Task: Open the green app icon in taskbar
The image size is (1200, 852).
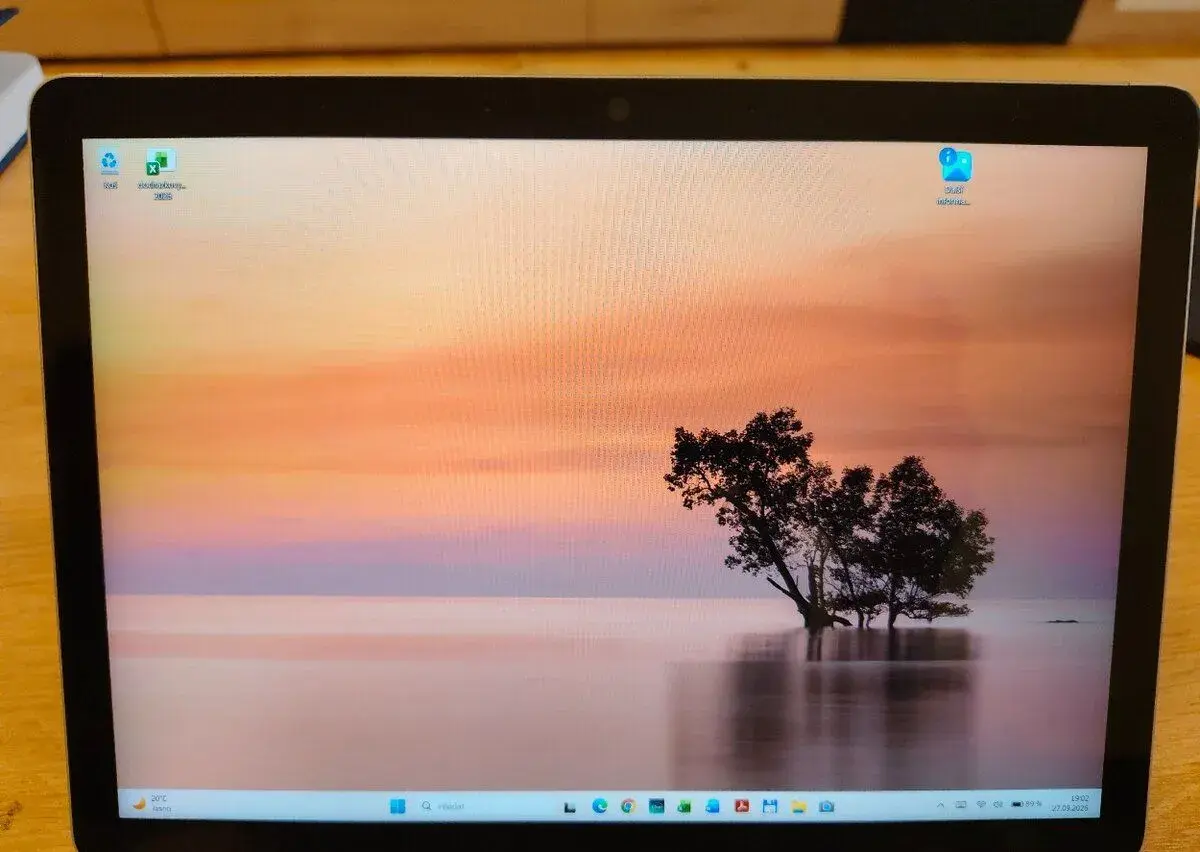Action: click(685, 806)
